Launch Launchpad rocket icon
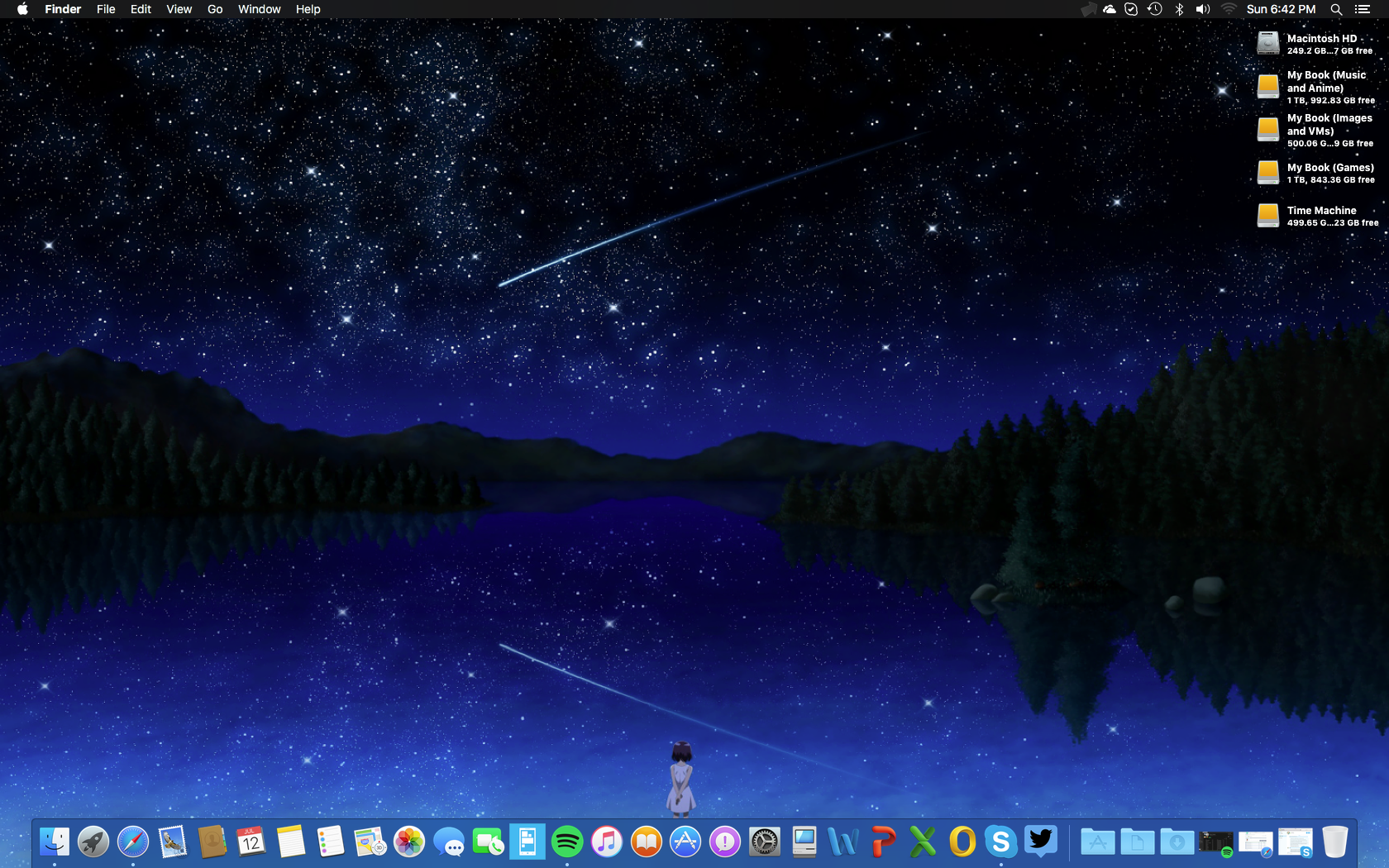Image resolution: width=1389 pixels, height=868 pixels. pos(93,842)
